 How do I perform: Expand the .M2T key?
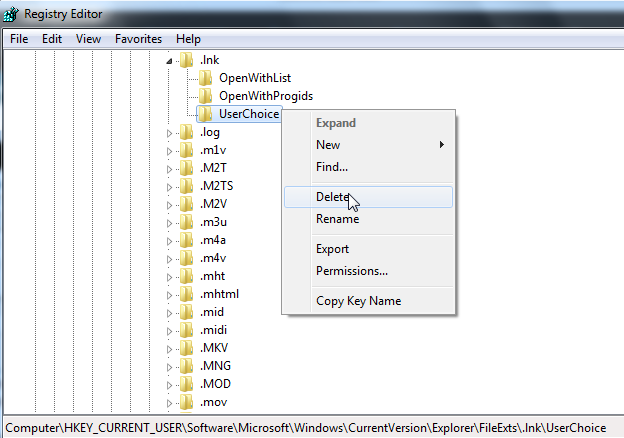169,169
